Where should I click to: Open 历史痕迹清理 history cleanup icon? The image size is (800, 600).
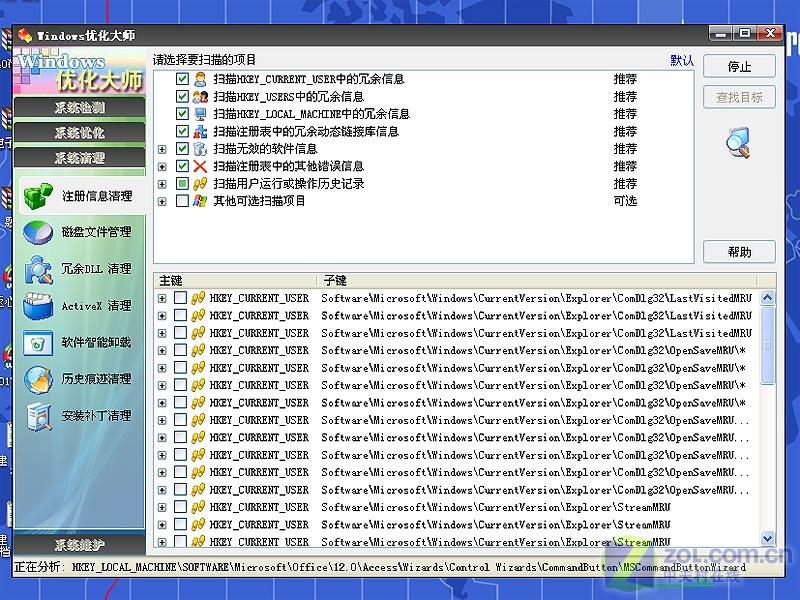point(38,380)
